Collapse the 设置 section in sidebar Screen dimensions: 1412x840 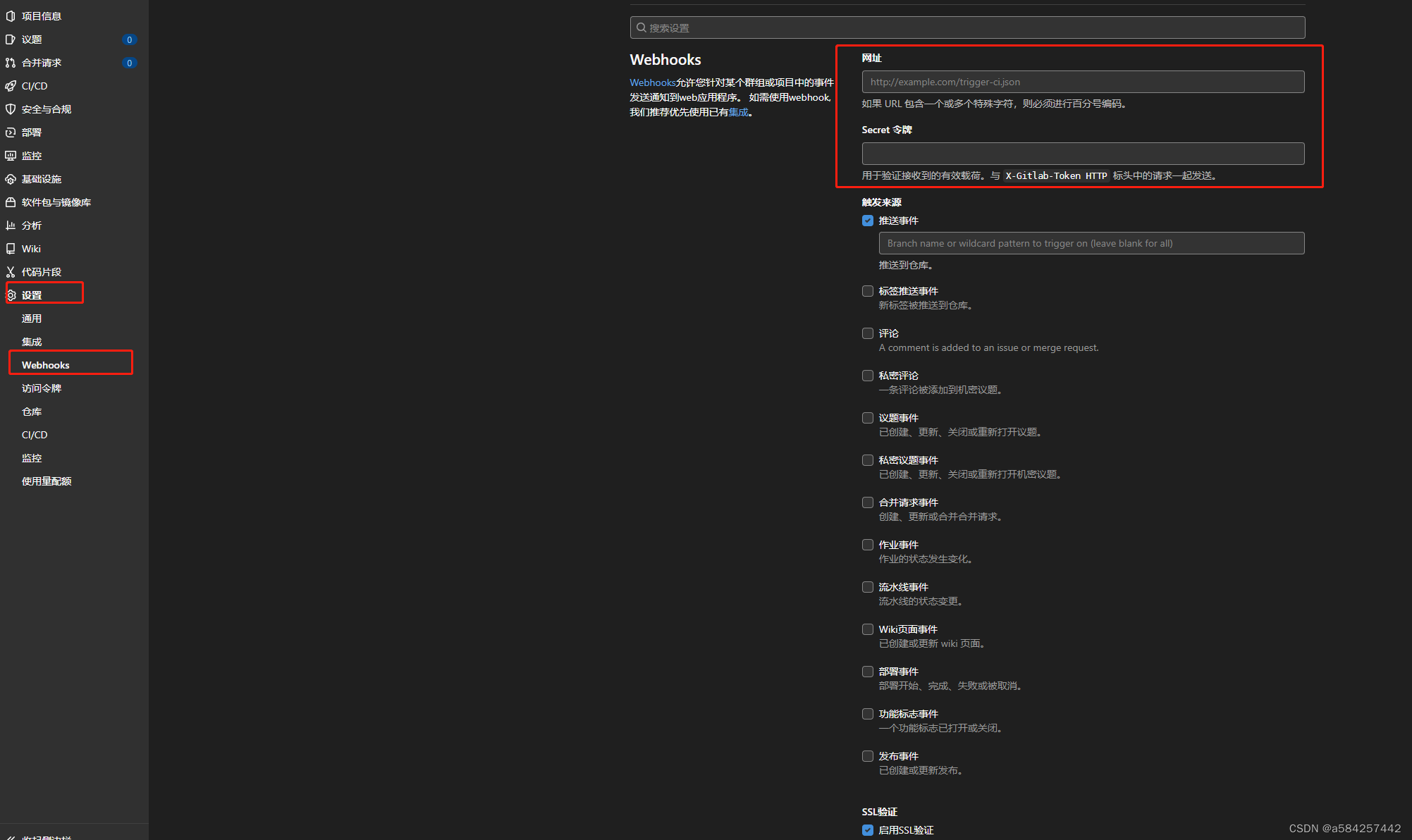[32, 295]
